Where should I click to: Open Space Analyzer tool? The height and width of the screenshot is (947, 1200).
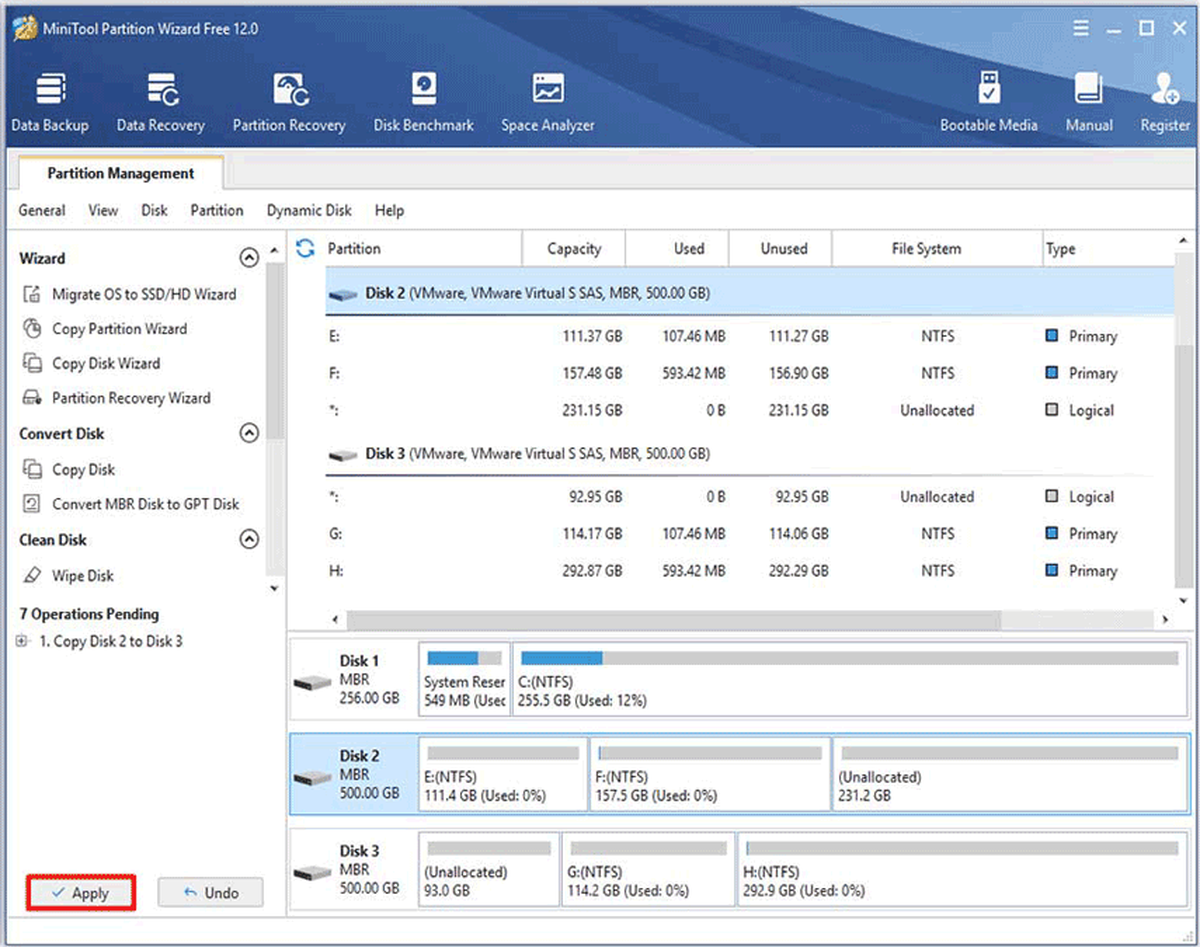pyautogui.click(x=548, y=102)
